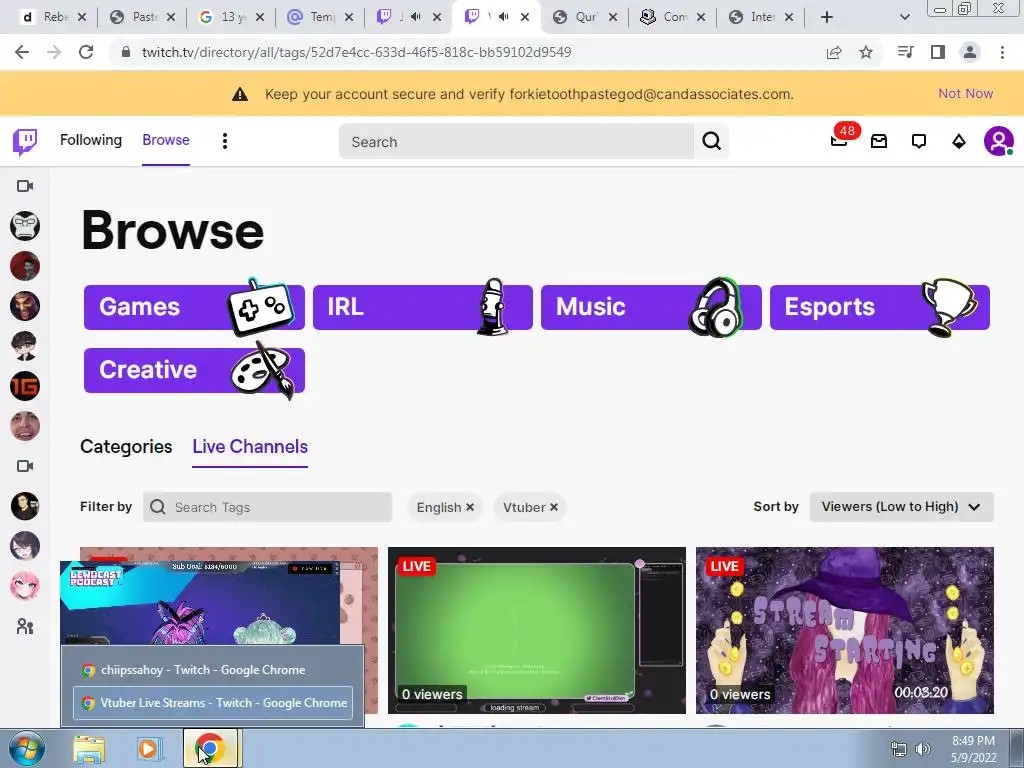
Task: Open the Games category button
Action: coord(194,307)
